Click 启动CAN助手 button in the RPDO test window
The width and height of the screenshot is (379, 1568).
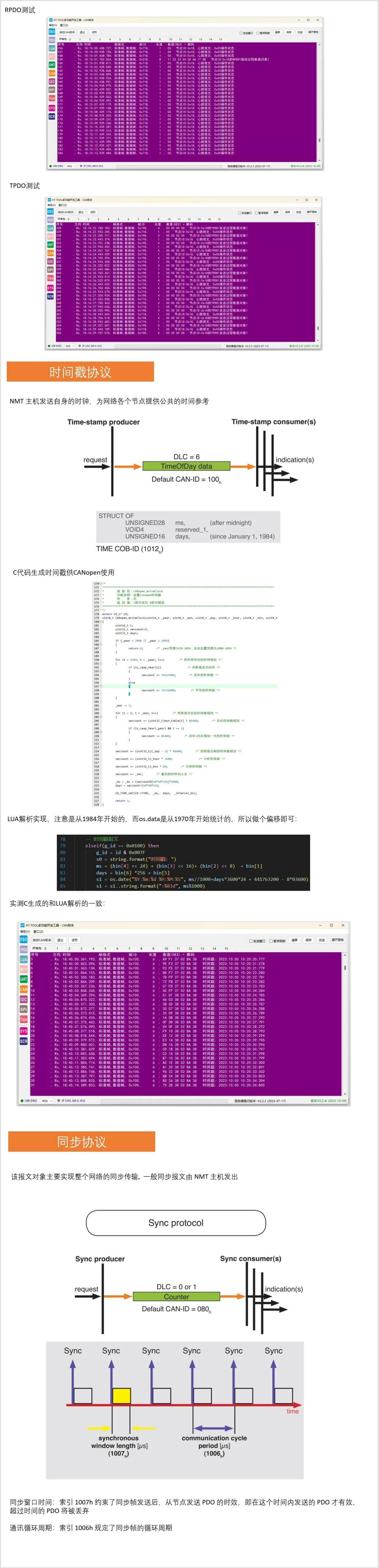pyautogui.click(x=67, y=32)
